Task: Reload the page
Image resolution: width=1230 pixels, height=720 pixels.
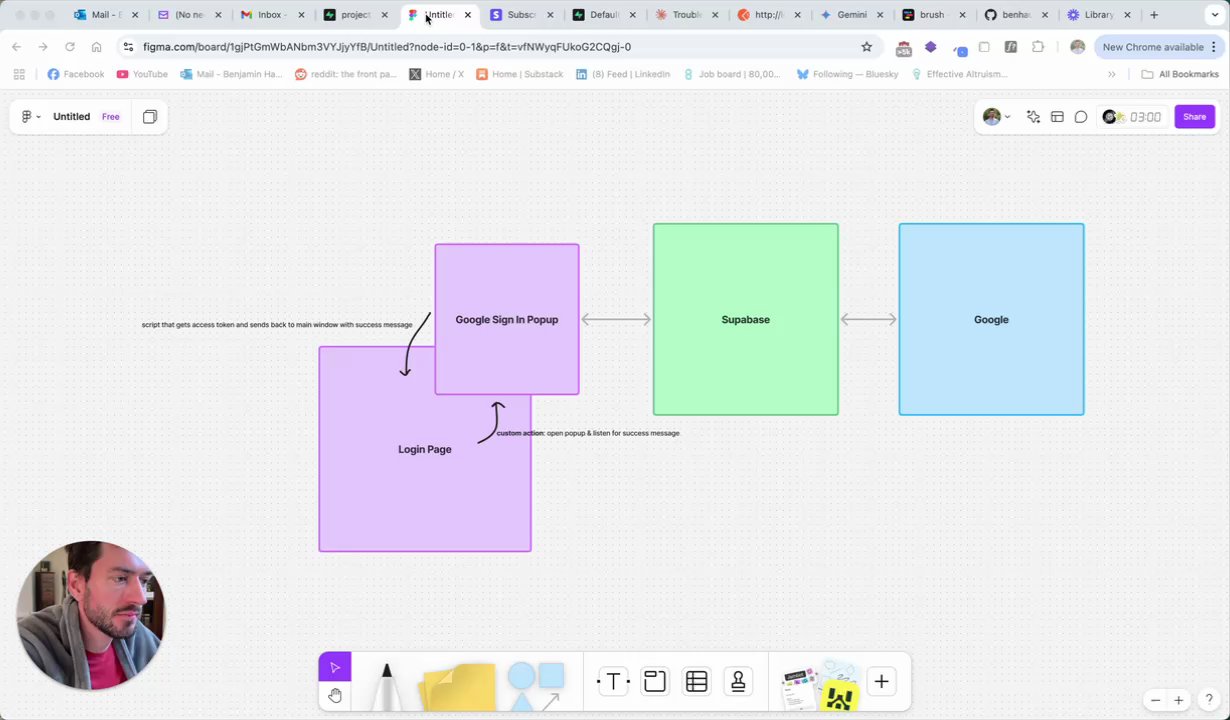Action: [70, 47]
